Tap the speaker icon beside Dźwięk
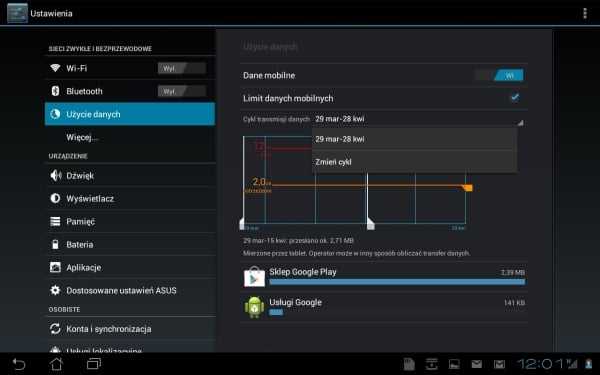 point(55,176)
